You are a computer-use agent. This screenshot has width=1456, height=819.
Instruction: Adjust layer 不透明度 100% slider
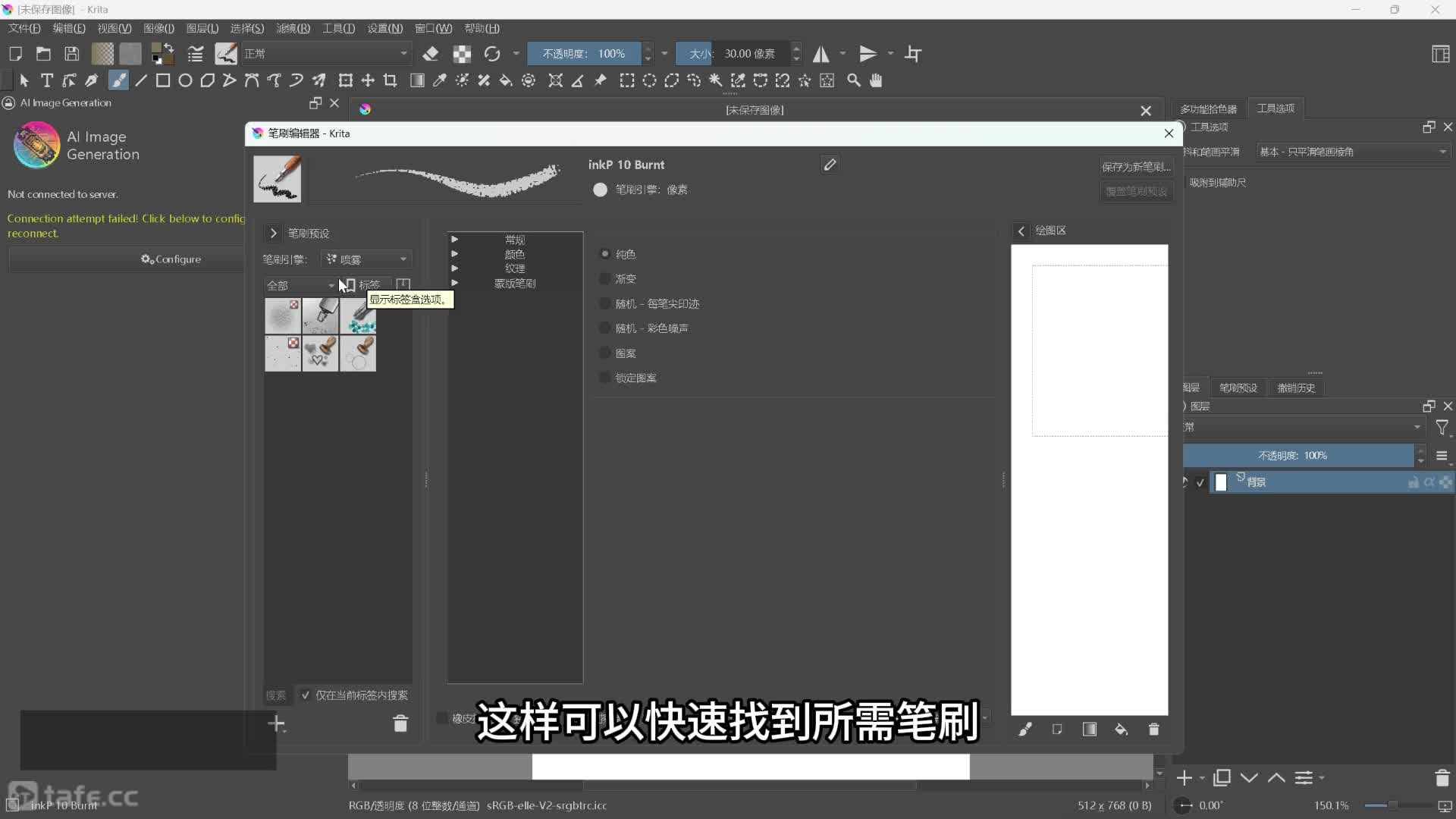tap(1298, 456)
